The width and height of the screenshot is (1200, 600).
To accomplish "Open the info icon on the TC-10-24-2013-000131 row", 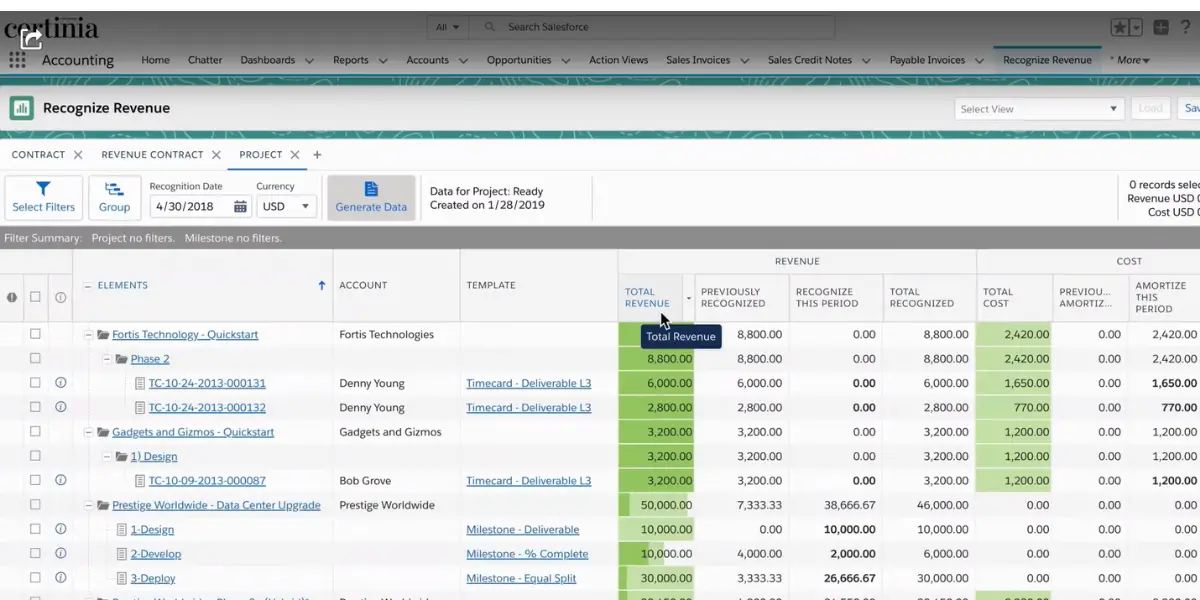I will [x=60, y=383].
